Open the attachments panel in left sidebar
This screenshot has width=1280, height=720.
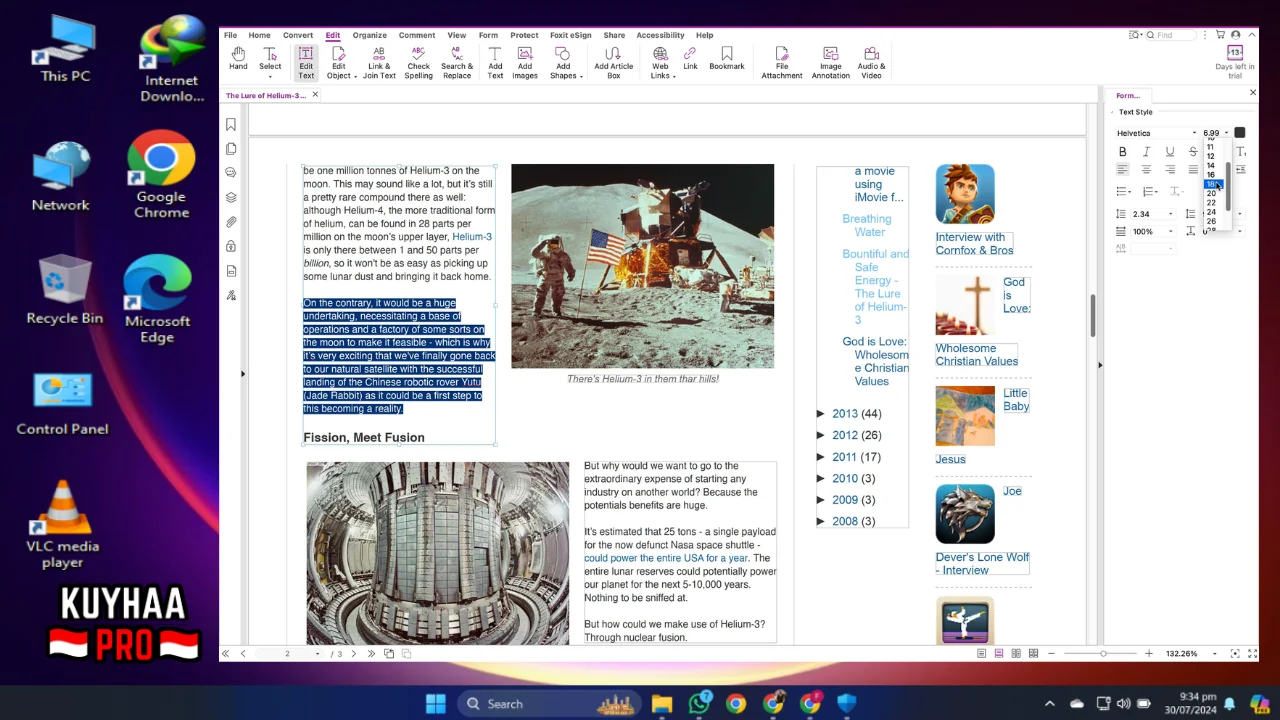point(231,222)
